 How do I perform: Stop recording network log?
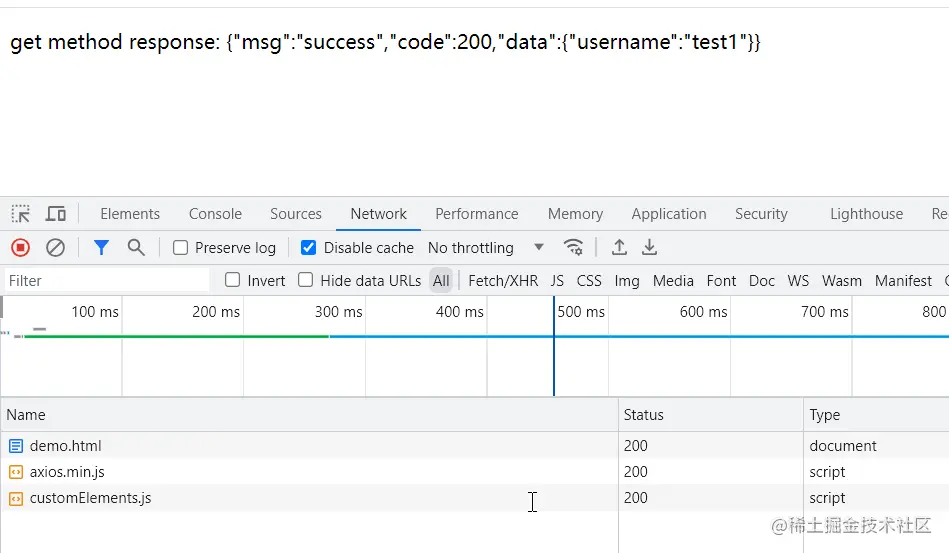click(x=21, y=247)
